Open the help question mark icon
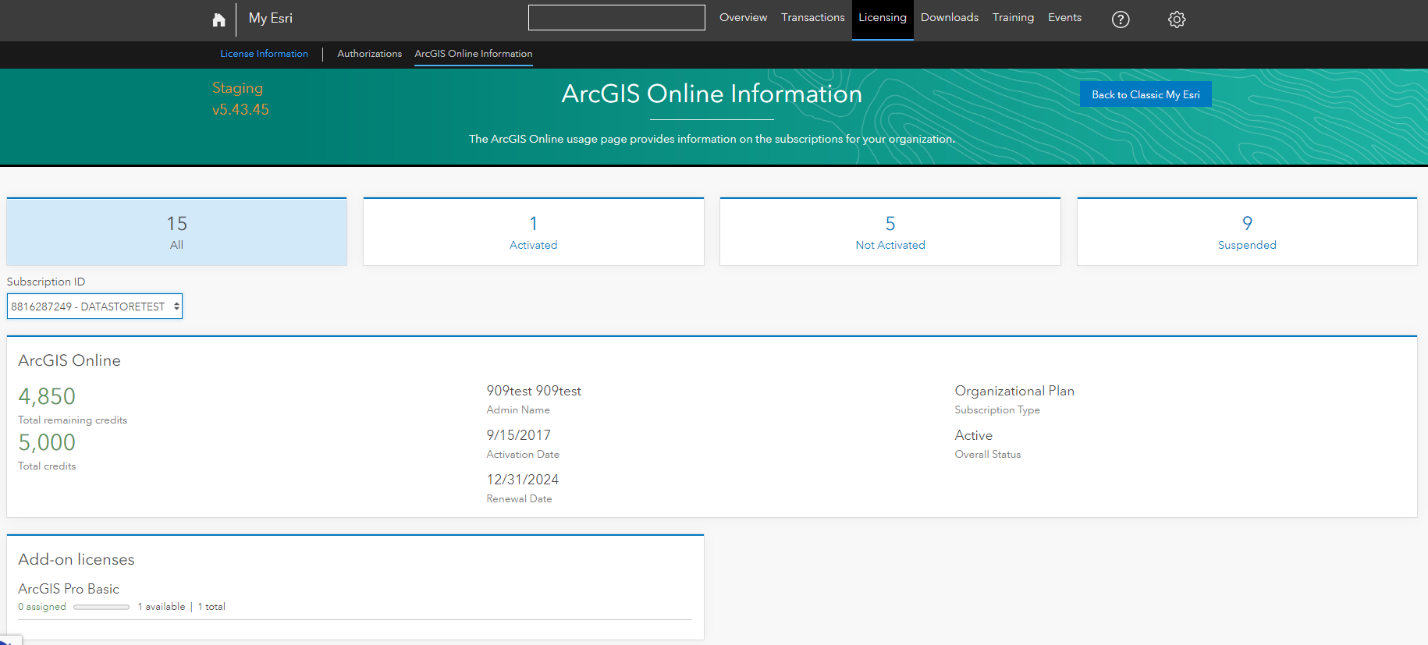1428x645 pixels. [x=1120, y=19]
